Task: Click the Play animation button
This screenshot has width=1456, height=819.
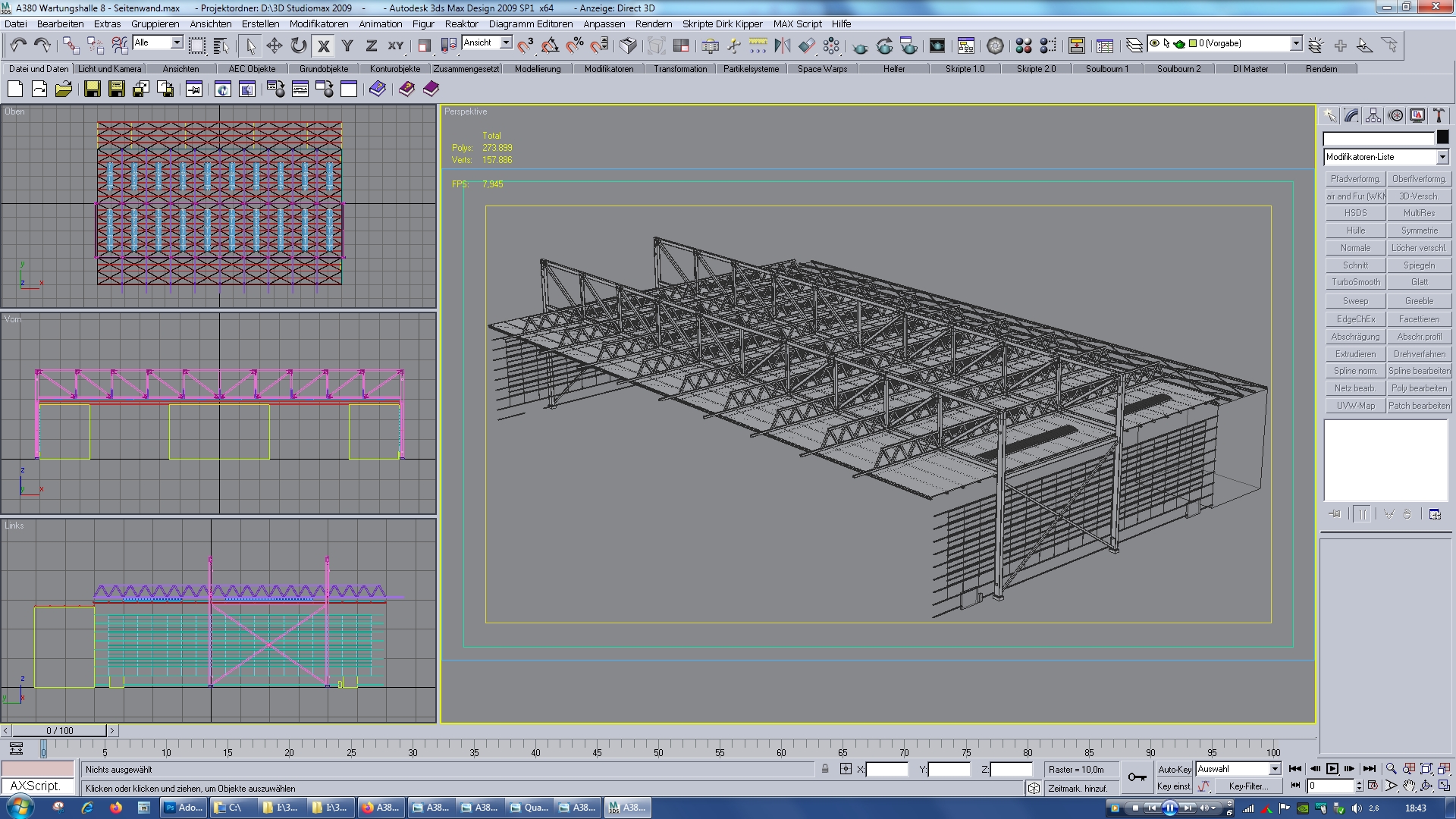Action: pos(1332,769)
